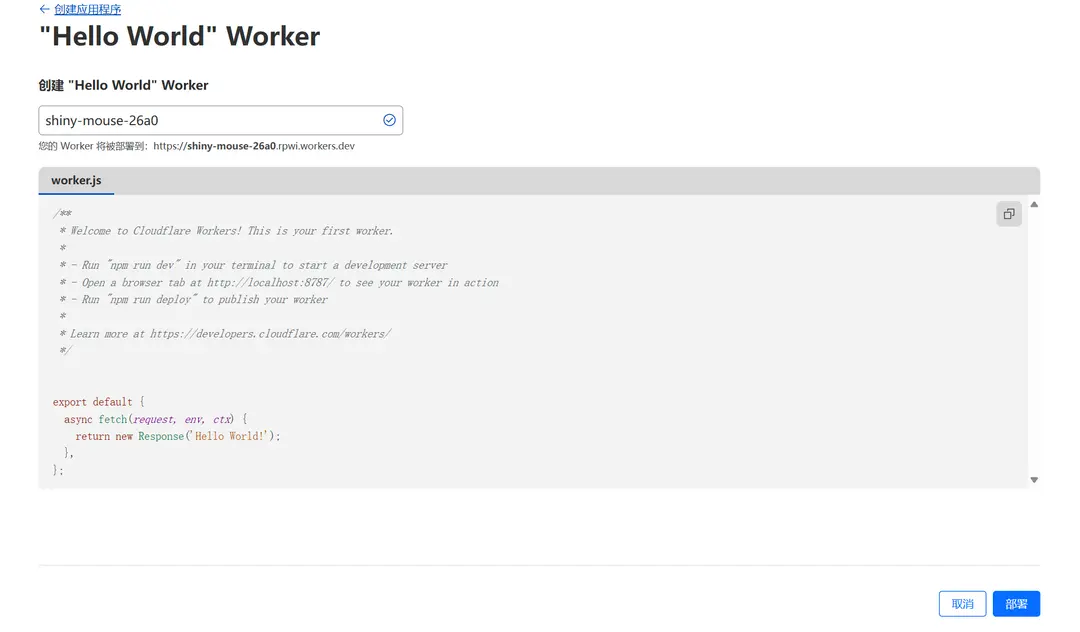This screenshot has width=1080, height=632.
Task: Click the "Hello World" Worker page heading
Action: point(179,37)
